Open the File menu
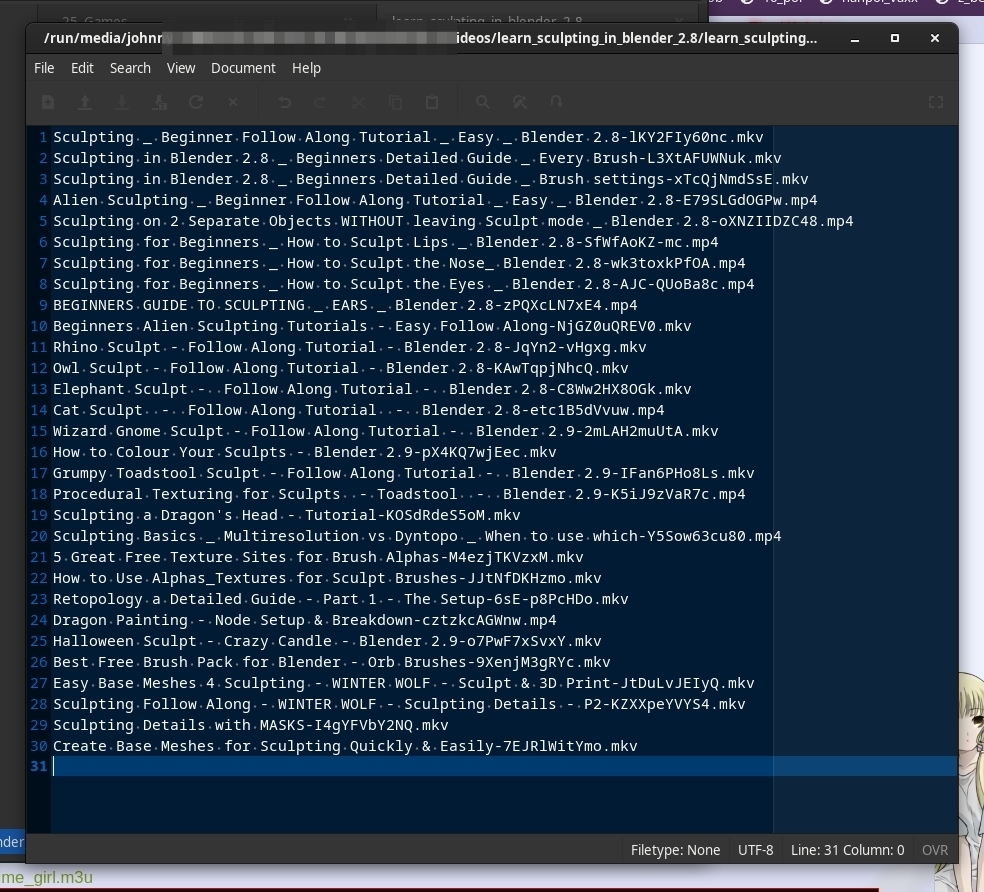 click(x=44, y=68)
